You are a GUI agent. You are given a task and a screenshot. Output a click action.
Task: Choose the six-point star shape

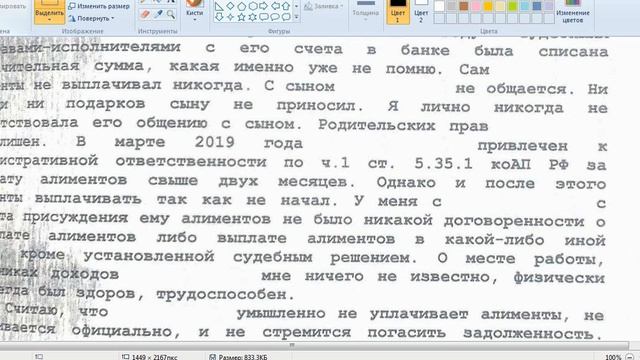tap(253, 17)
